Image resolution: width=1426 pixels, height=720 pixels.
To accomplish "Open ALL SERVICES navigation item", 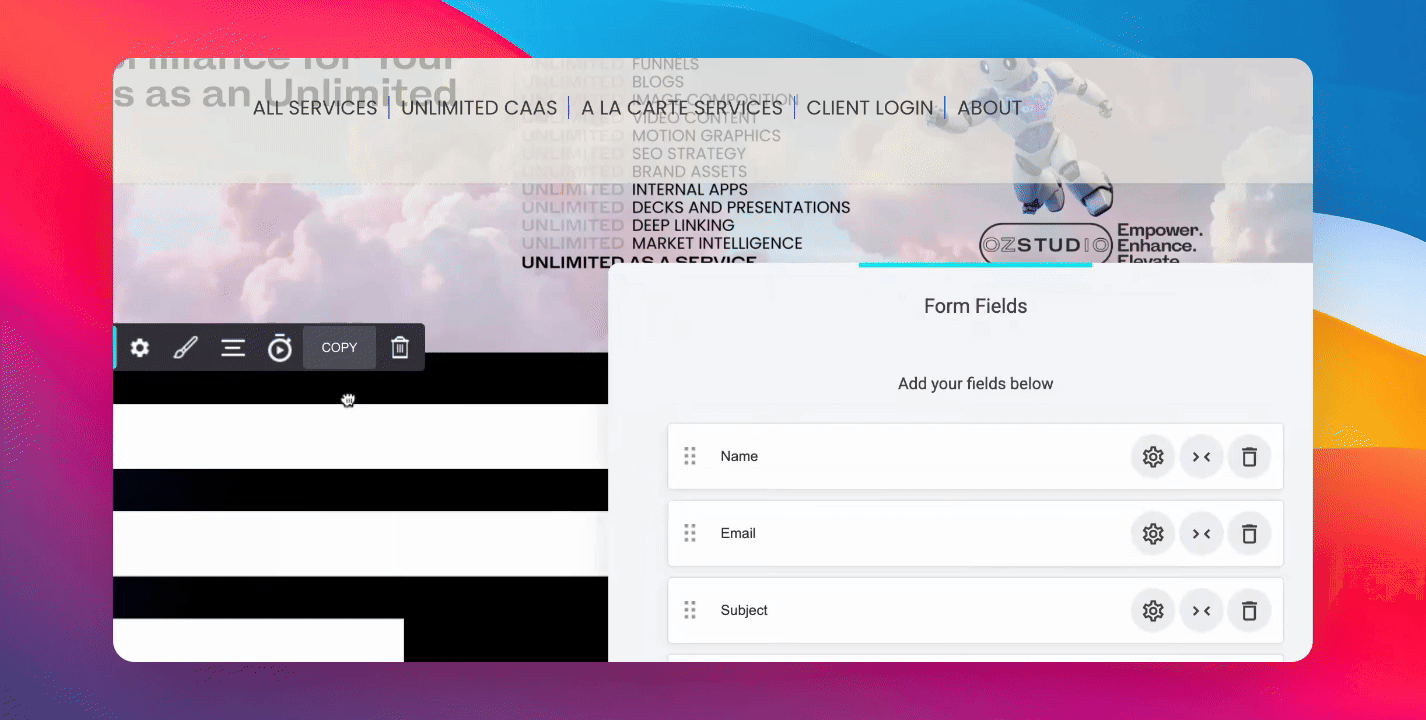I will click(x=315, y=108).
